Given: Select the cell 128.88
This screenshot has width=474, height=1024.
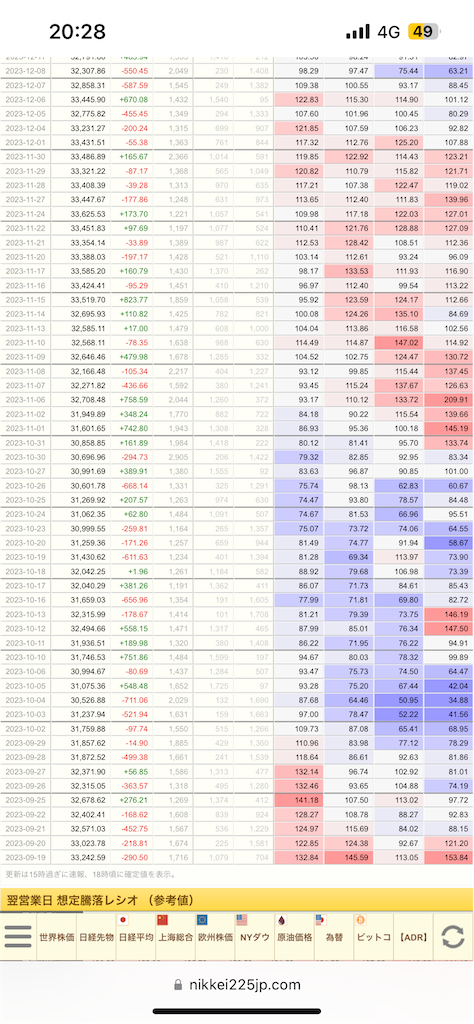Looking at the screenshot, I should pyautogui.click(x=399, y=228).
